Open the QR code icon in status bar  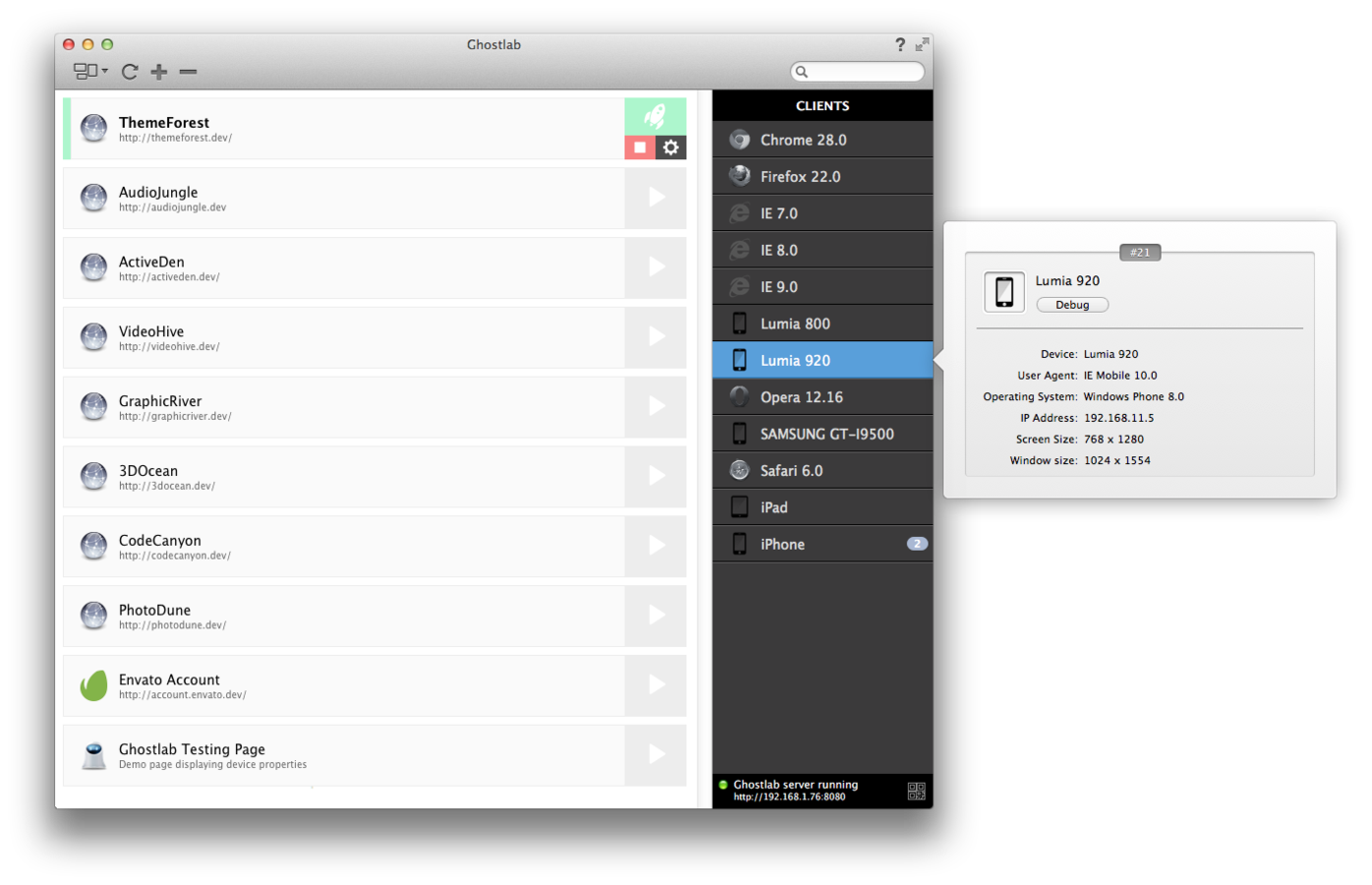(917, 792)
